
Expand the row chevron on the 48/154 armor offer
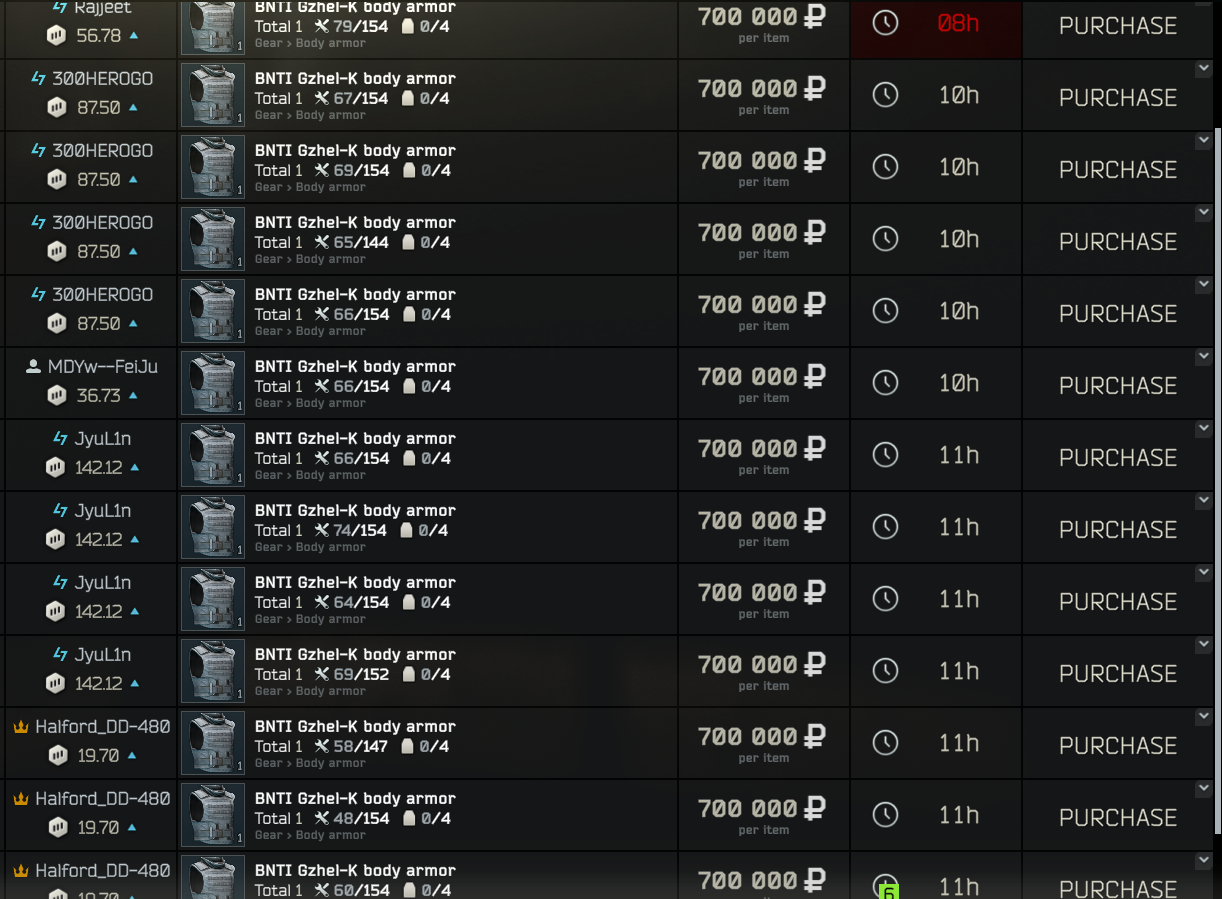tap(1203, 789)
